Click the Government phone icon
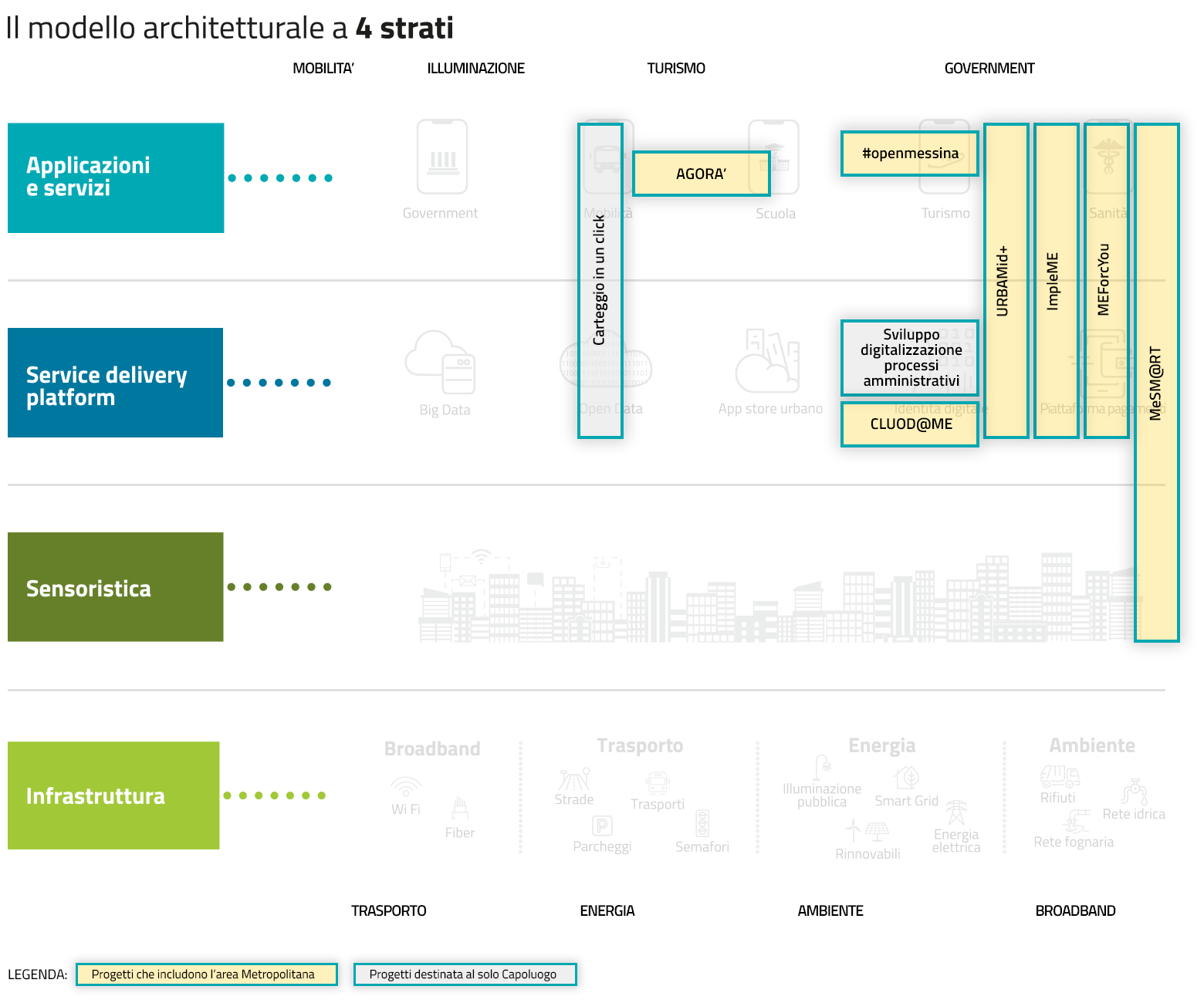The image size is (1204, 1003). point(441,157)
